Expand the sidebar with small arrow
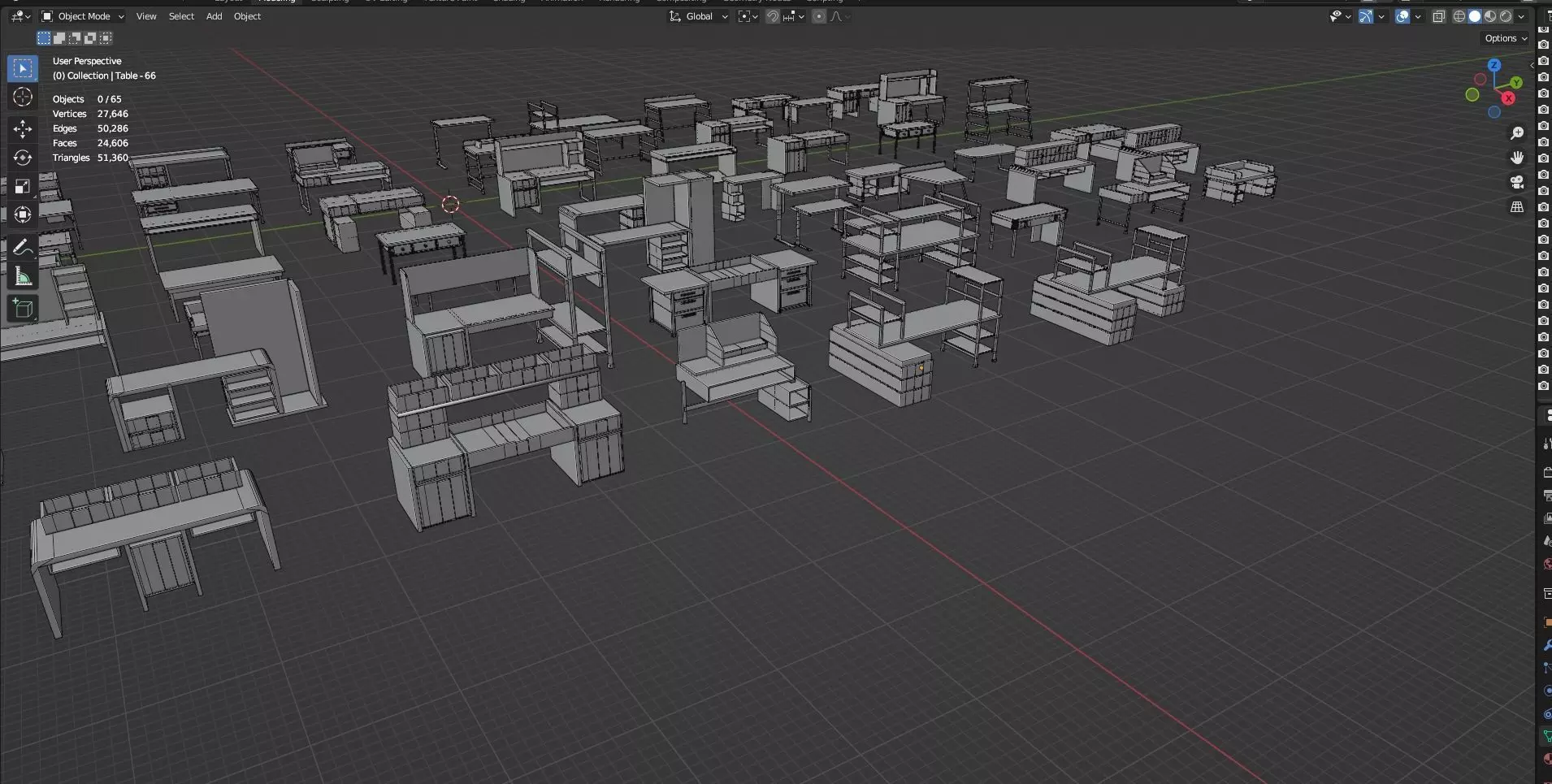This screenshot has width=1552, height=784. click(x=1532, y=65)
